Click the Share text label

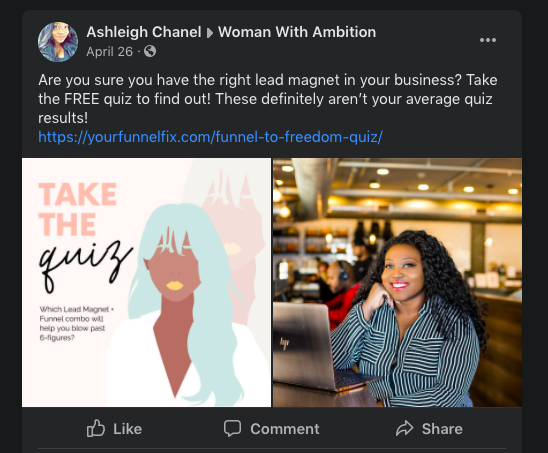442,429
